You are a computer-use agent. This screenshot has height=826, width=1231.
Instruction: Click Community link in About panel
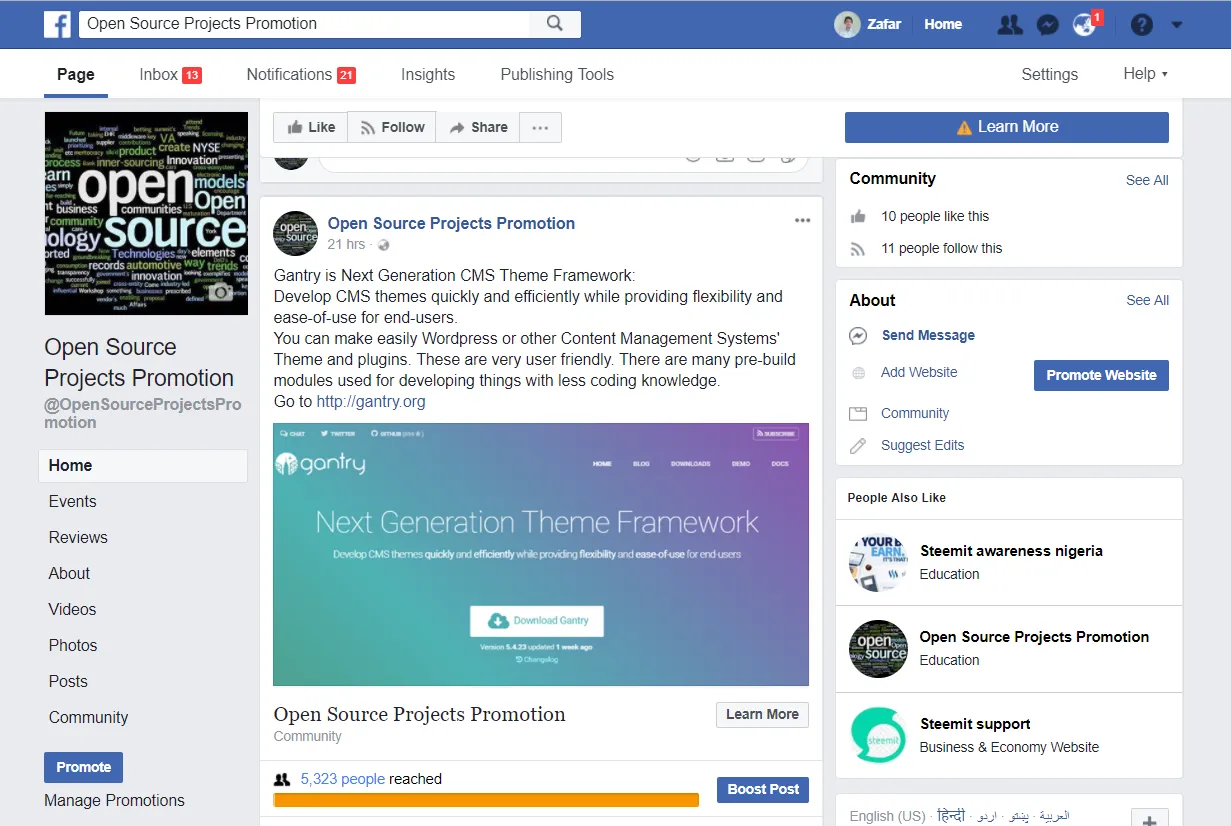coord(915,413)
